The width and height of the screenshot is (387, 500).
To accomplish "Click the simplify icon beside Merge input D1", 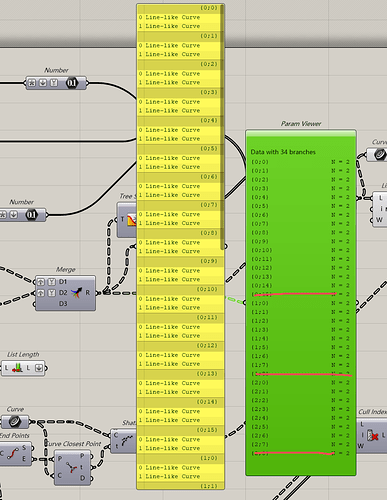I will [x=51, y=282].
